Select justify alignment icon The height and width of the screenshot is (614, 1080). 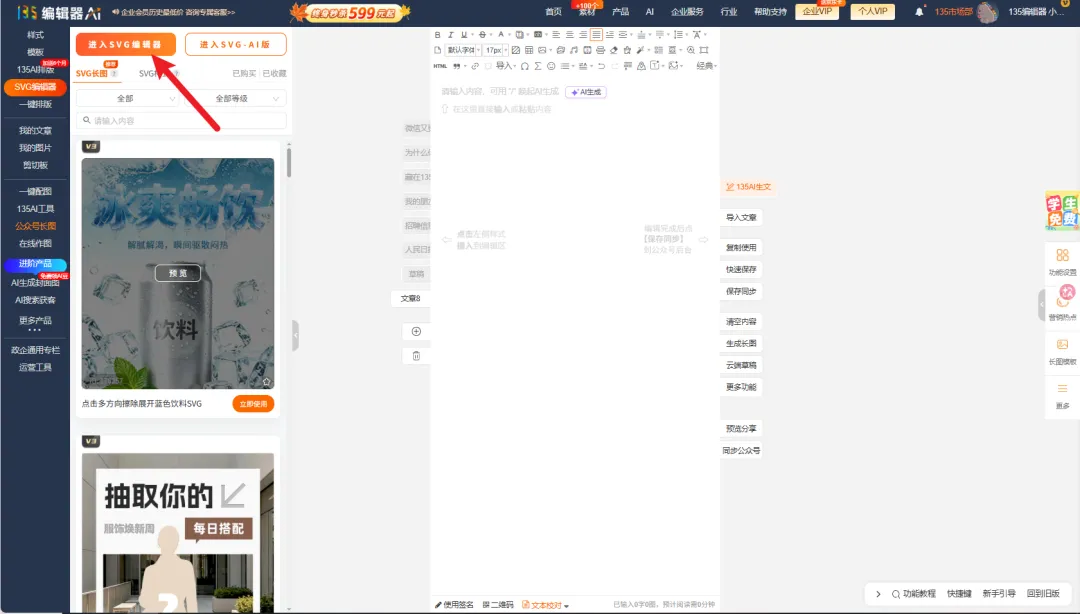[x=596, y=34]
